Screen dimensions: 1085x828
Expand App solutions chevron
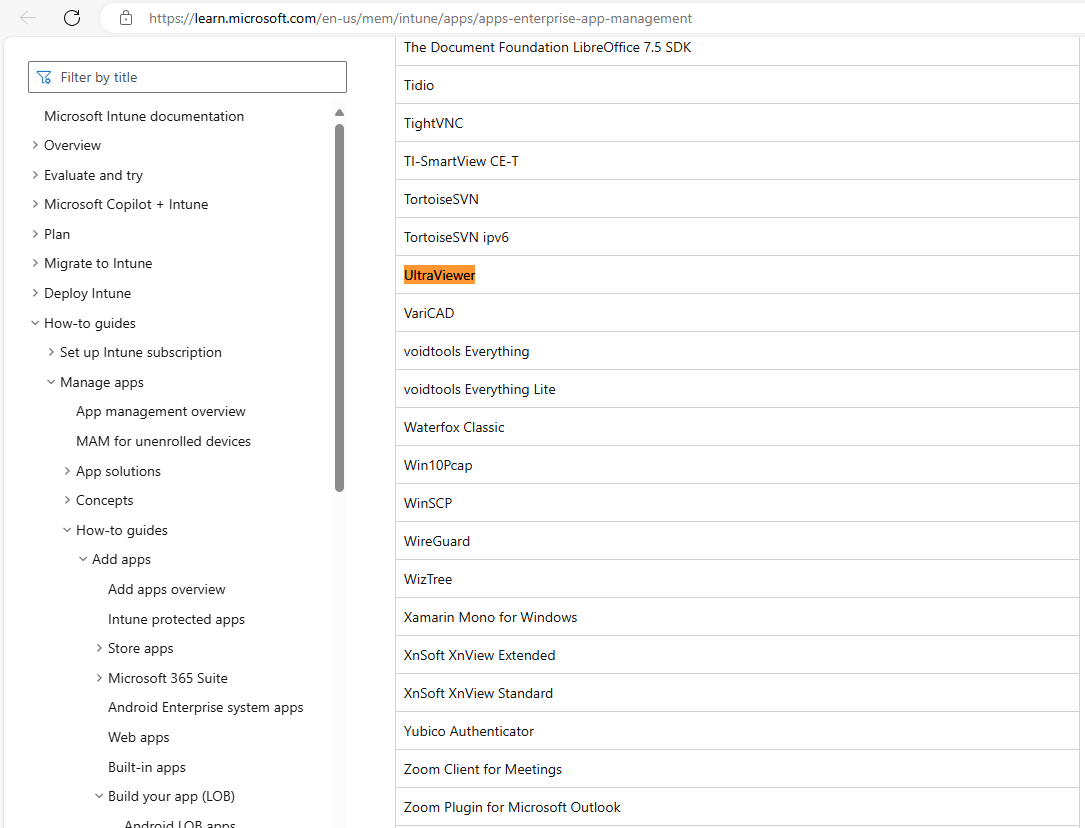pos(66,471)
